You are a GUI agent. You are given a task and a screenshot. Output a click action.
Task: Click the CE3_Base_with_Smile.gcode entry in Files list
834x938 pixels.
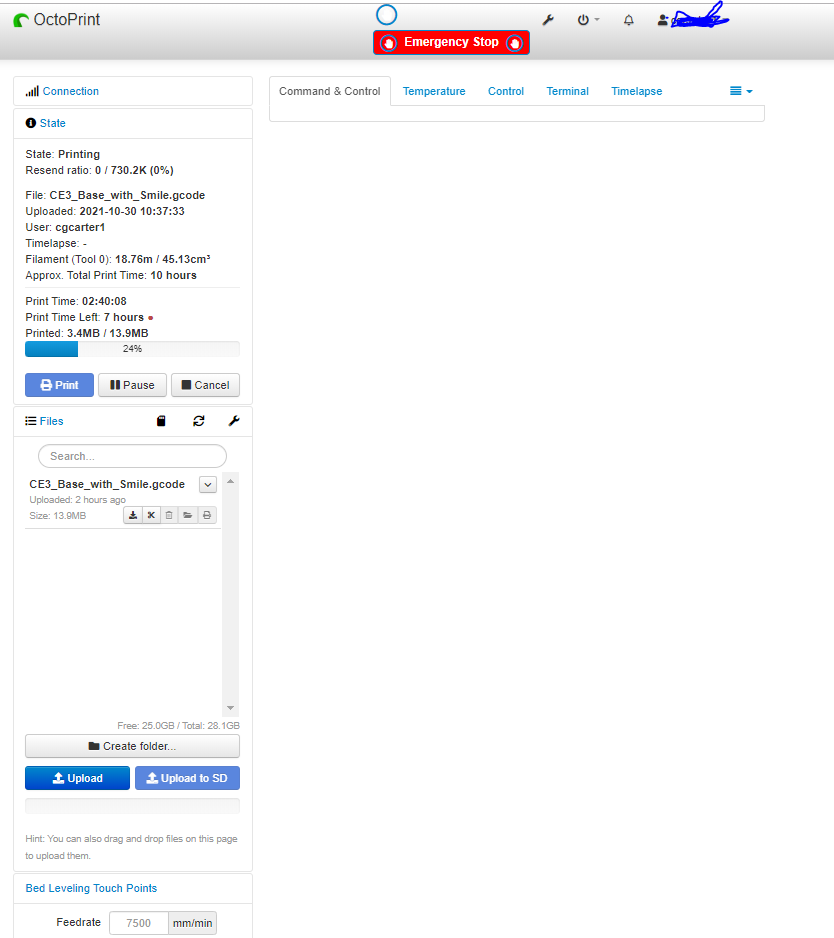[x=106, y=485]
